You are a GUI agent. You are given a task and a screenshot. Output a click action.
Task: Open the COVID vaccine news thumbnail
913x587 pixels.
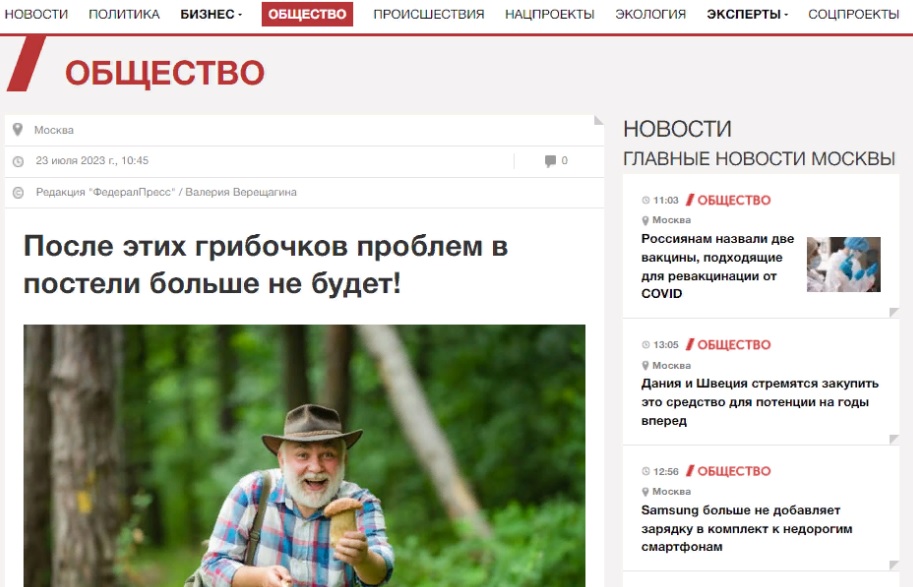tap(844, 264)
